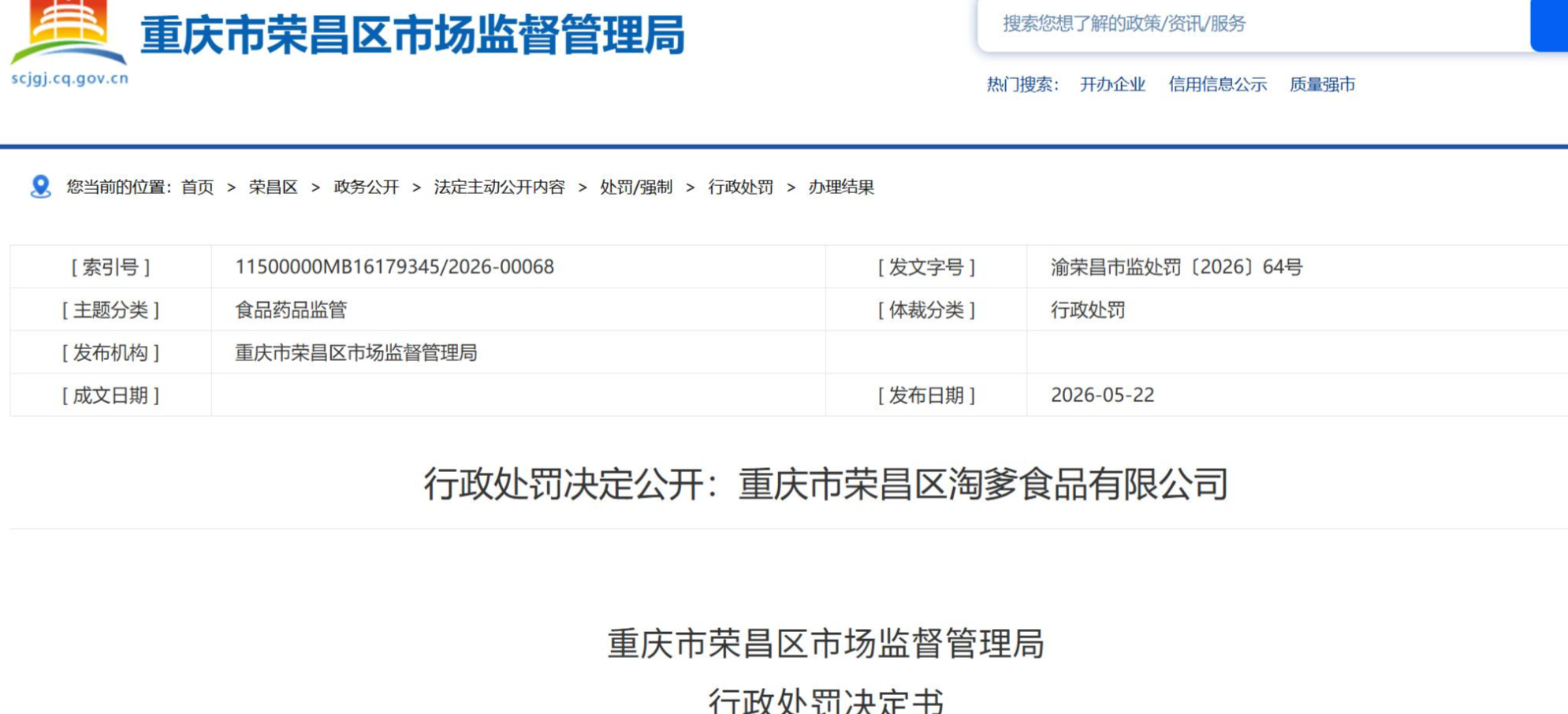Open 处罚/强制 breadcrumb link
Viewport: 1568px width, 714px height.
[635, 187]
